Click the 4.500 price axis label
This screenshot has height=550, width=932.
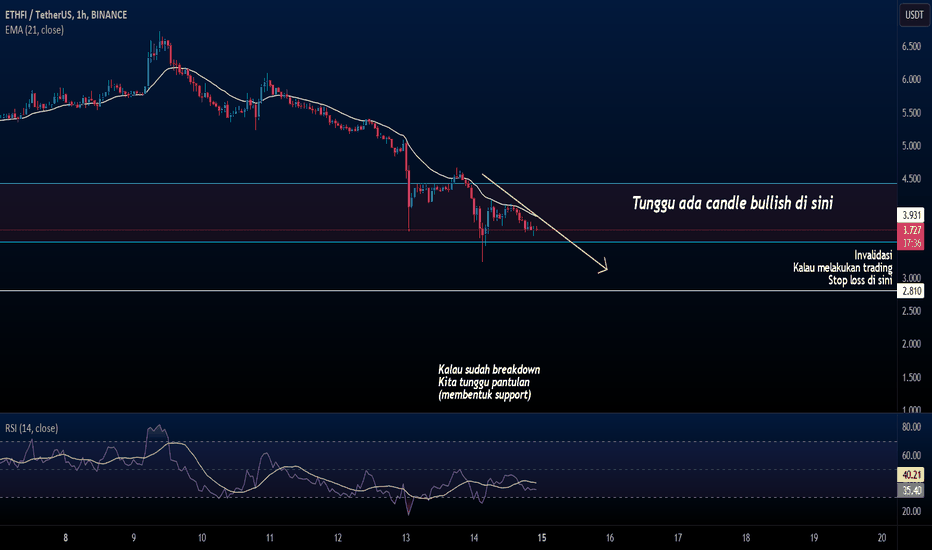(911, 178)
